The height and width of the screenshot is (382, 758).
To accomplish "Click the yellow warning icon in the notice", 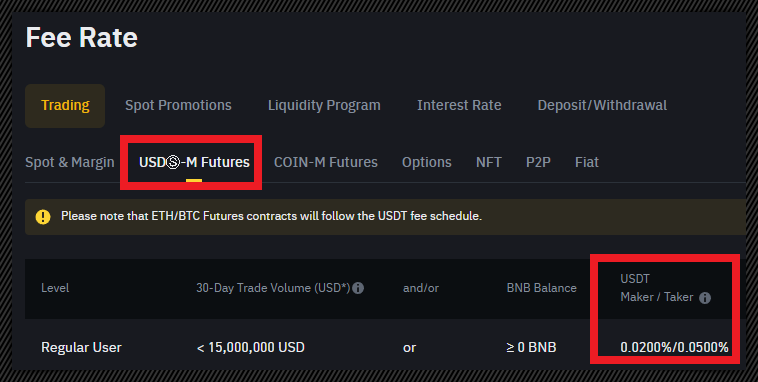I will click(x=43, y=217).
